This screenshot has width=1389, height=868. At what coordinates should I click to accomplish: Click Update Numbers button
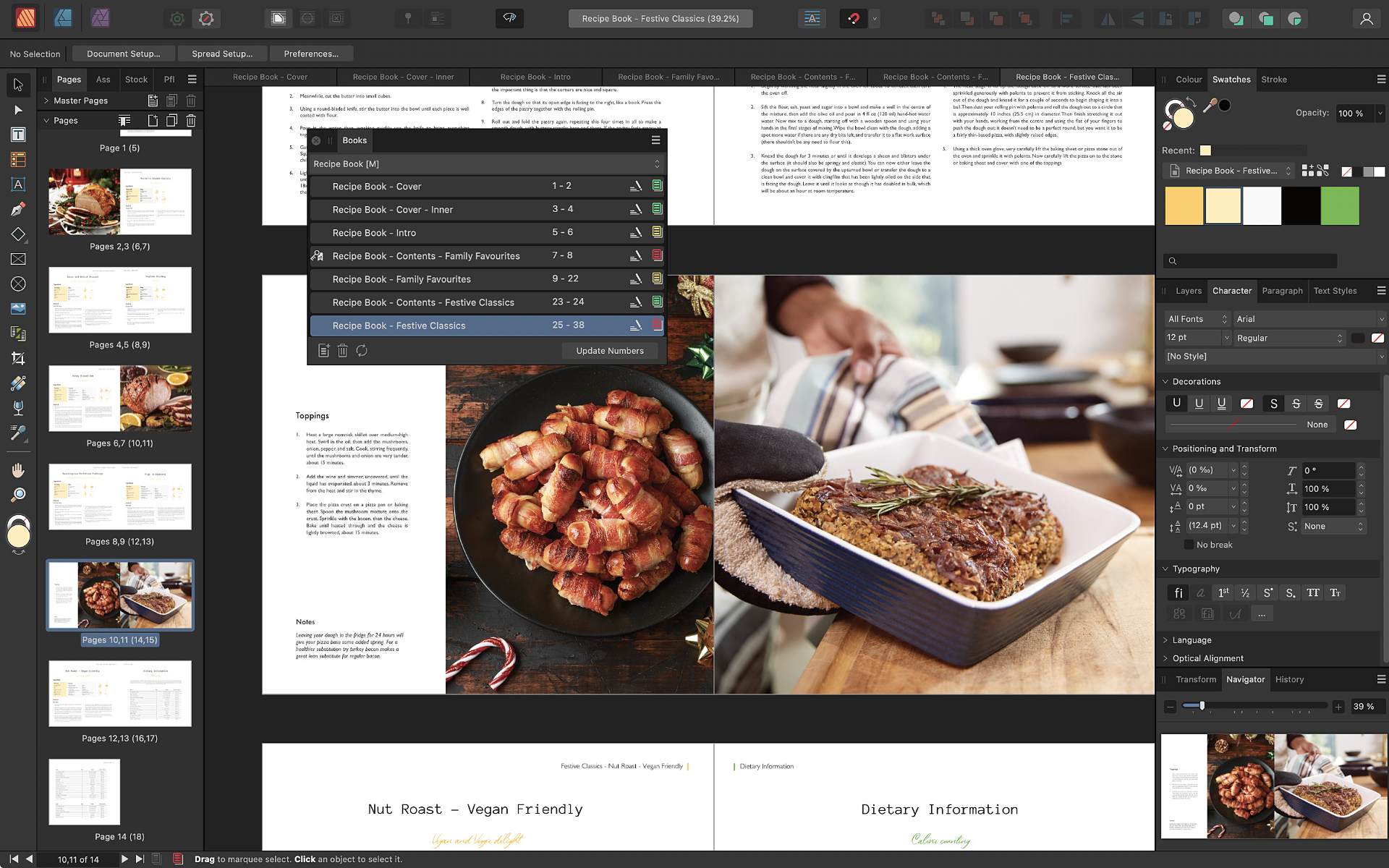click(608, 350)
